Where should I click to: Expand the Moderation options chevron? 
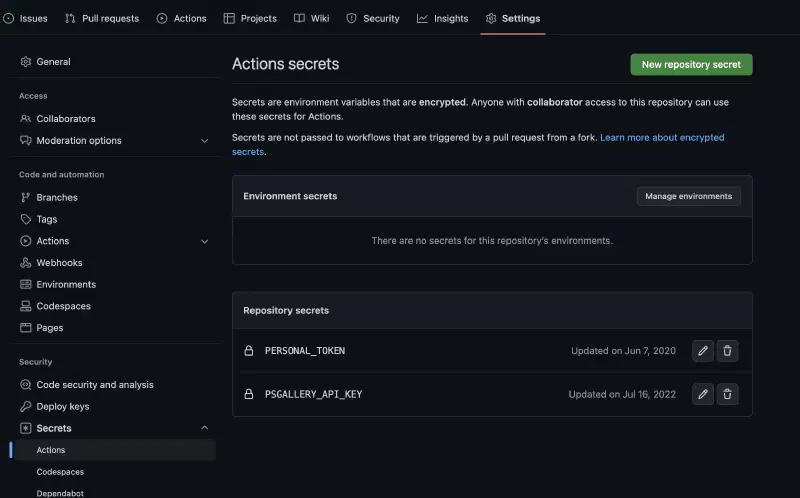pos(205,141)
